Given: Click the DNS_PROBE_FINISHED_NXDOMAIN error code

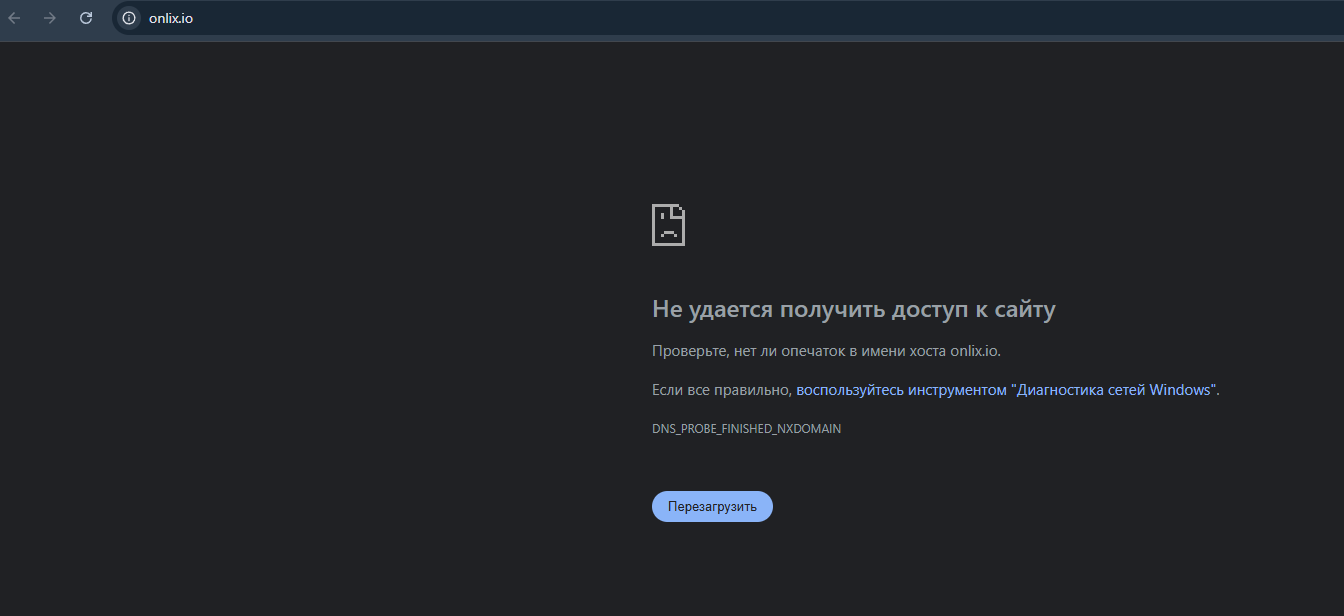Looking at the screenshot, I should click(x=746, y=428).
